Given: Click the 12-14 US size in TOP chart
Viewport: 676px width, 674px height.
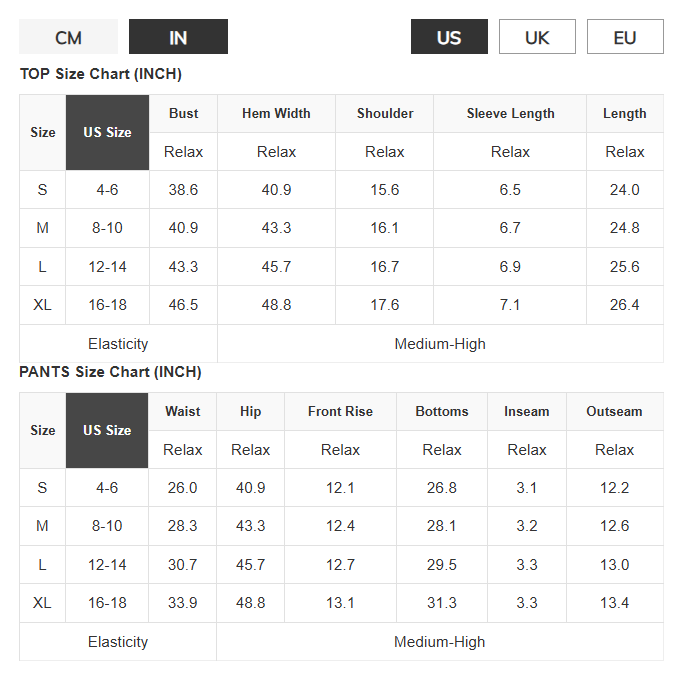Looking at the screenshot, I should point(107,266).
